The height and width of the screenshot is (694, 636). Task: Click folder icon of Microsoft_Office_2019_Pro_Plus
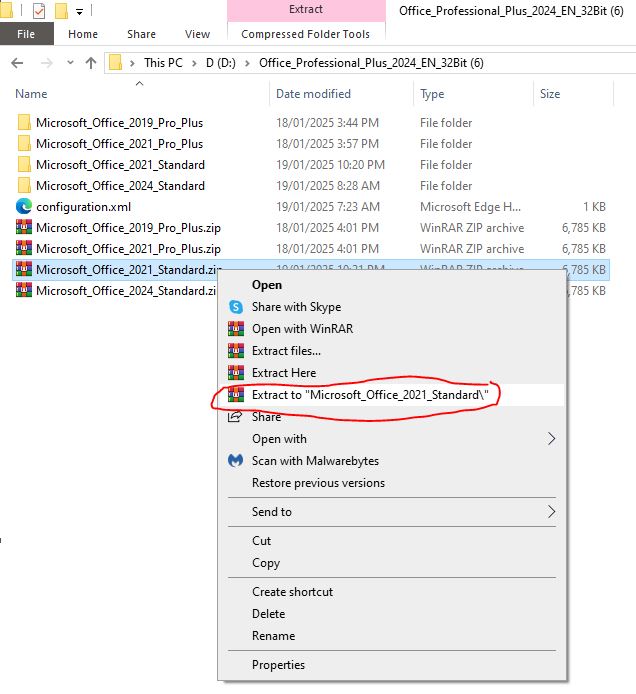[24, 122]
